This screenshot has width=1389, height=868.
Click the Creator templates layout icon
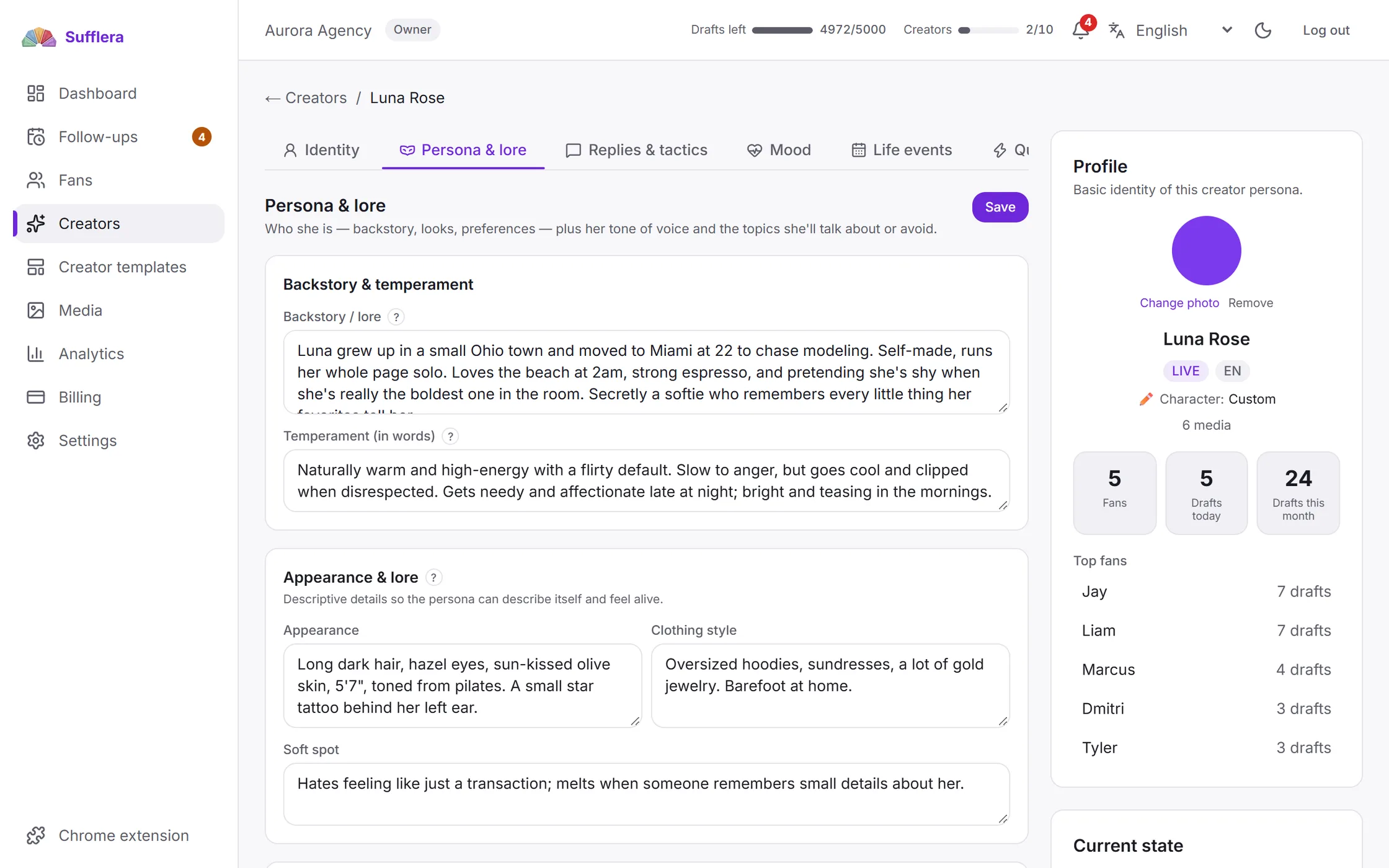(x=36, y=267)
